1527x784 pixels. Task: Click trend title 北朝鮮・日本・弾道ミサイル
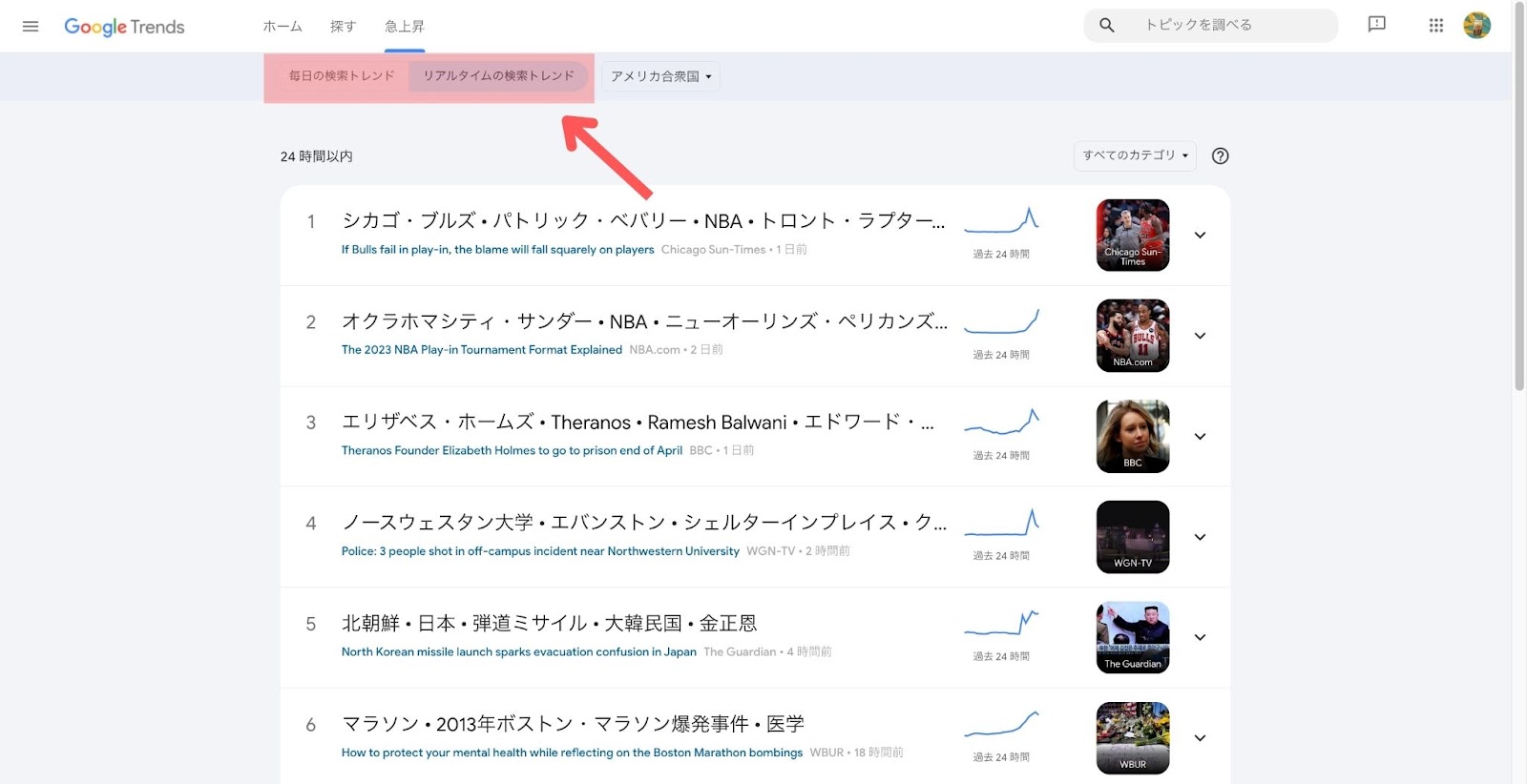pos(550,624)
